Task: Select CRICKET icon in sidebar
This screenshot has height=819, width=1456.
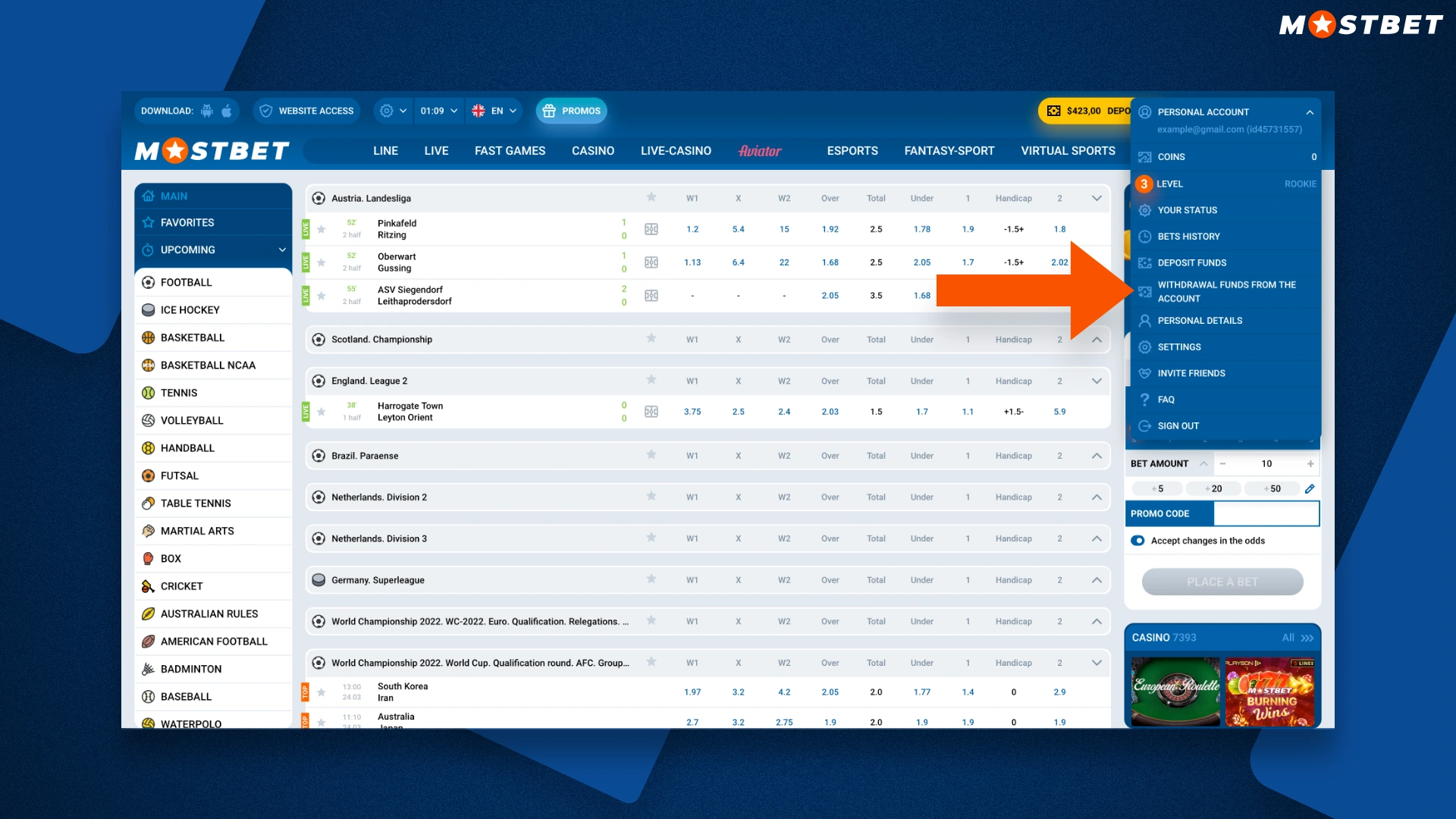Action: [x=148, y=586]
